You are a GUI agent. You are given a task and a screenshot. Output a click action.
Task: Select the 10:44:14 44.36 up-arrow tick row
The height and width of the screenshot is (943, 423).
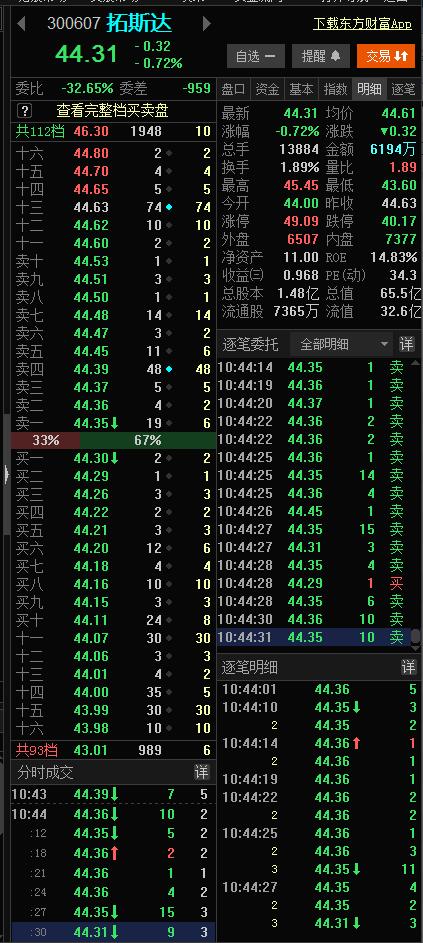[x=320, y=743]
